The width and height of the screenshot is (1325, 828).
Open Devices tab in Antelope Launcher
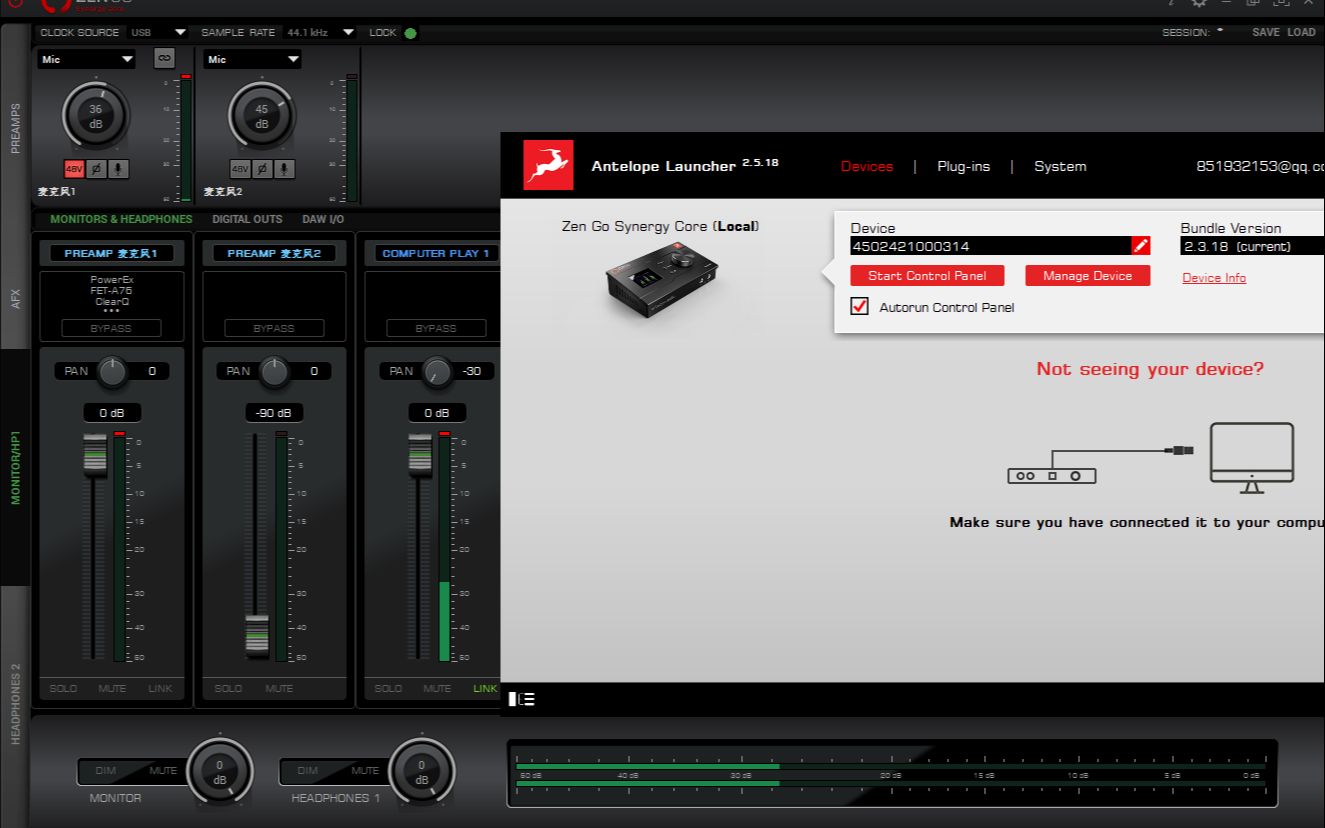point(867,166)
